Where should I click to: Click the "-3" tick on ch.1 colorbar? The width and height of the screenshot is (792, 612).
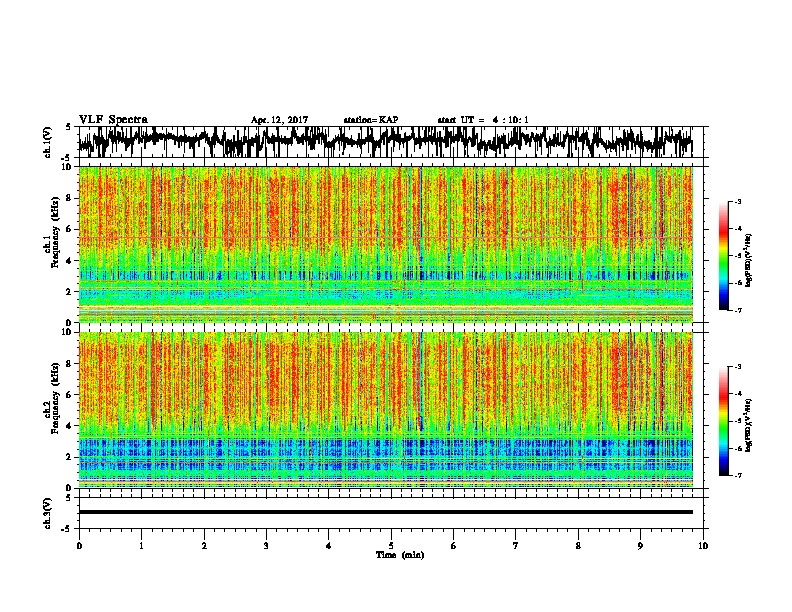point(737,202)
